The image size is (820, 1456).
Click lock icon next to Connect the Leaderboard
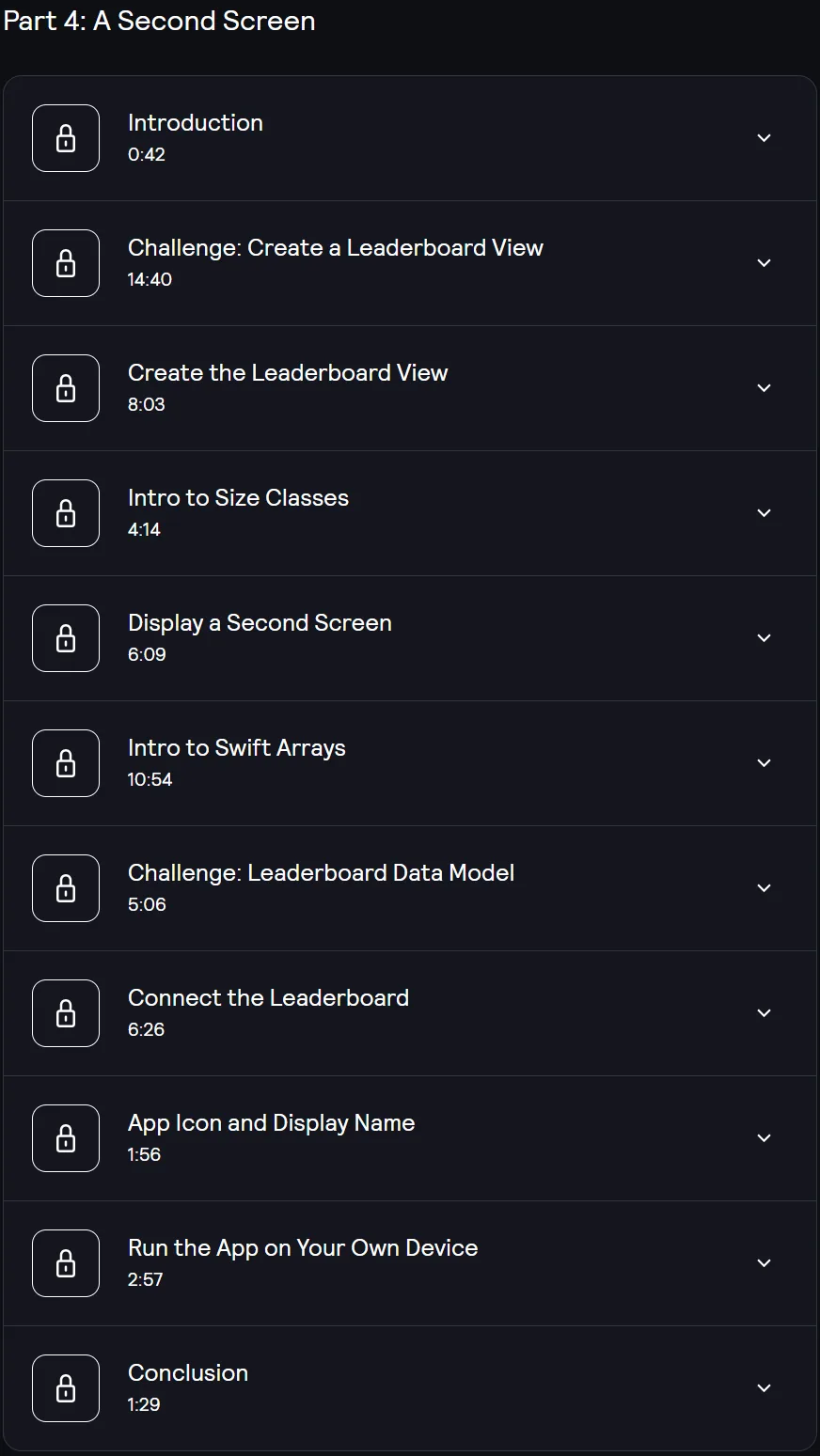(66, 1013)
